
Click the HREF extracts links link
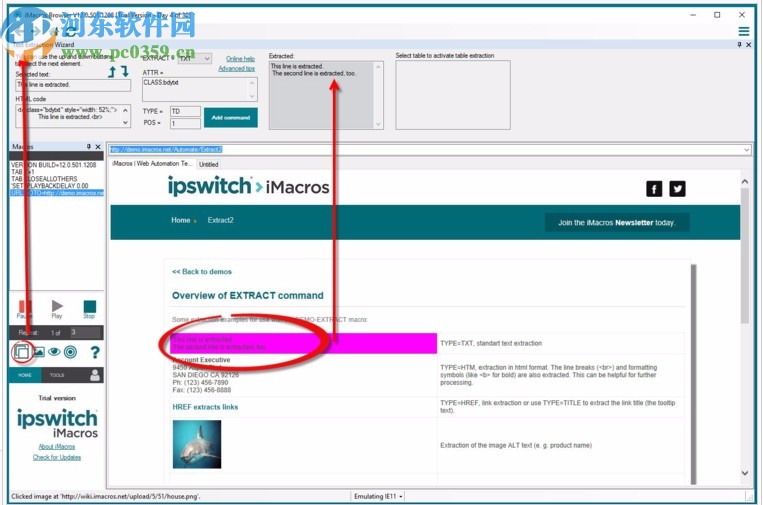point(205,407)
